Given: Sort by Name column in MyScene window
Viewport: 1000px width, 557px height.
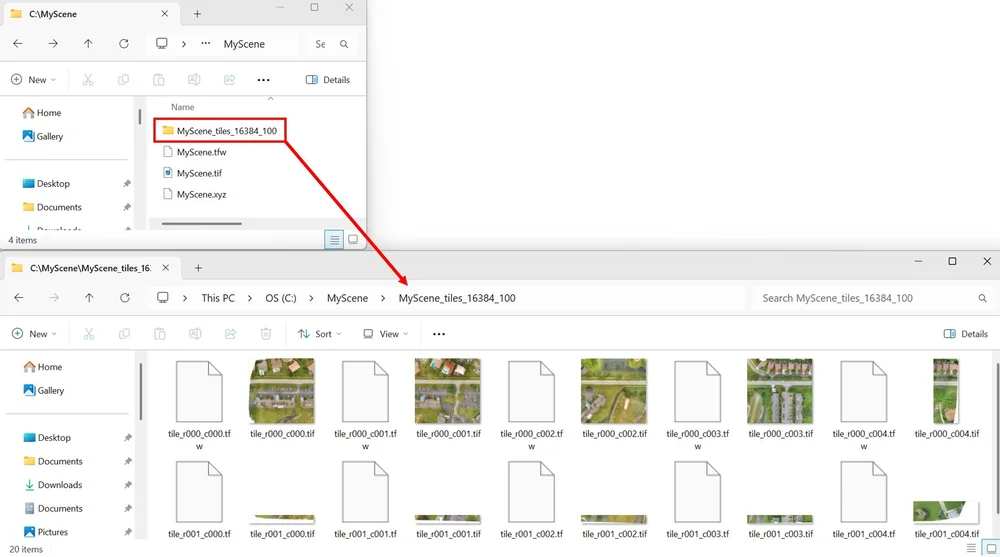Looking at the screenshot, I should (182, 107).
